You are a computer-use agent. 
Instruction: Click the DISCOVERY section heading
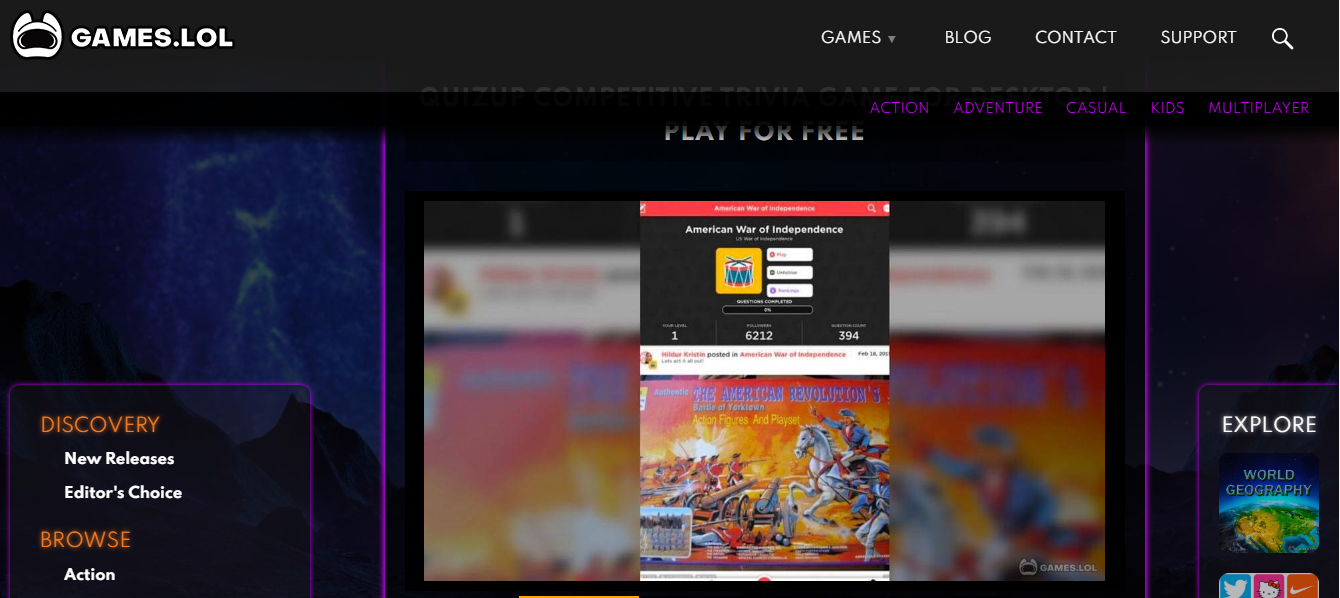tap(100, 425)
